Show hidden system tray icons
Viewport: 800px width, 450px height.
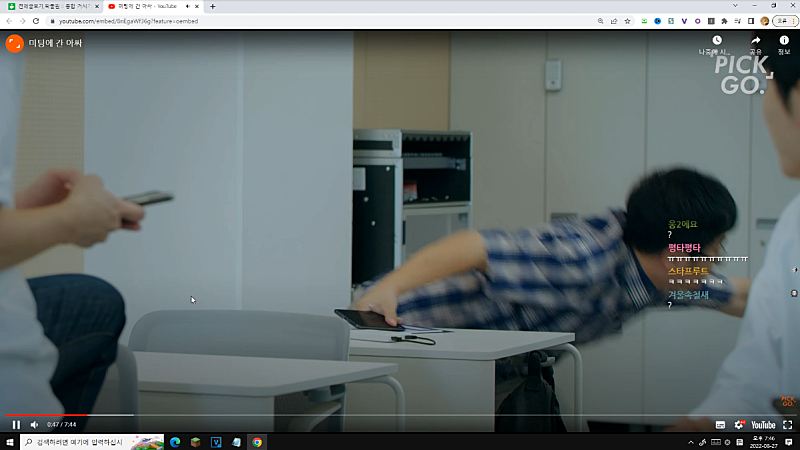[691, 442]
